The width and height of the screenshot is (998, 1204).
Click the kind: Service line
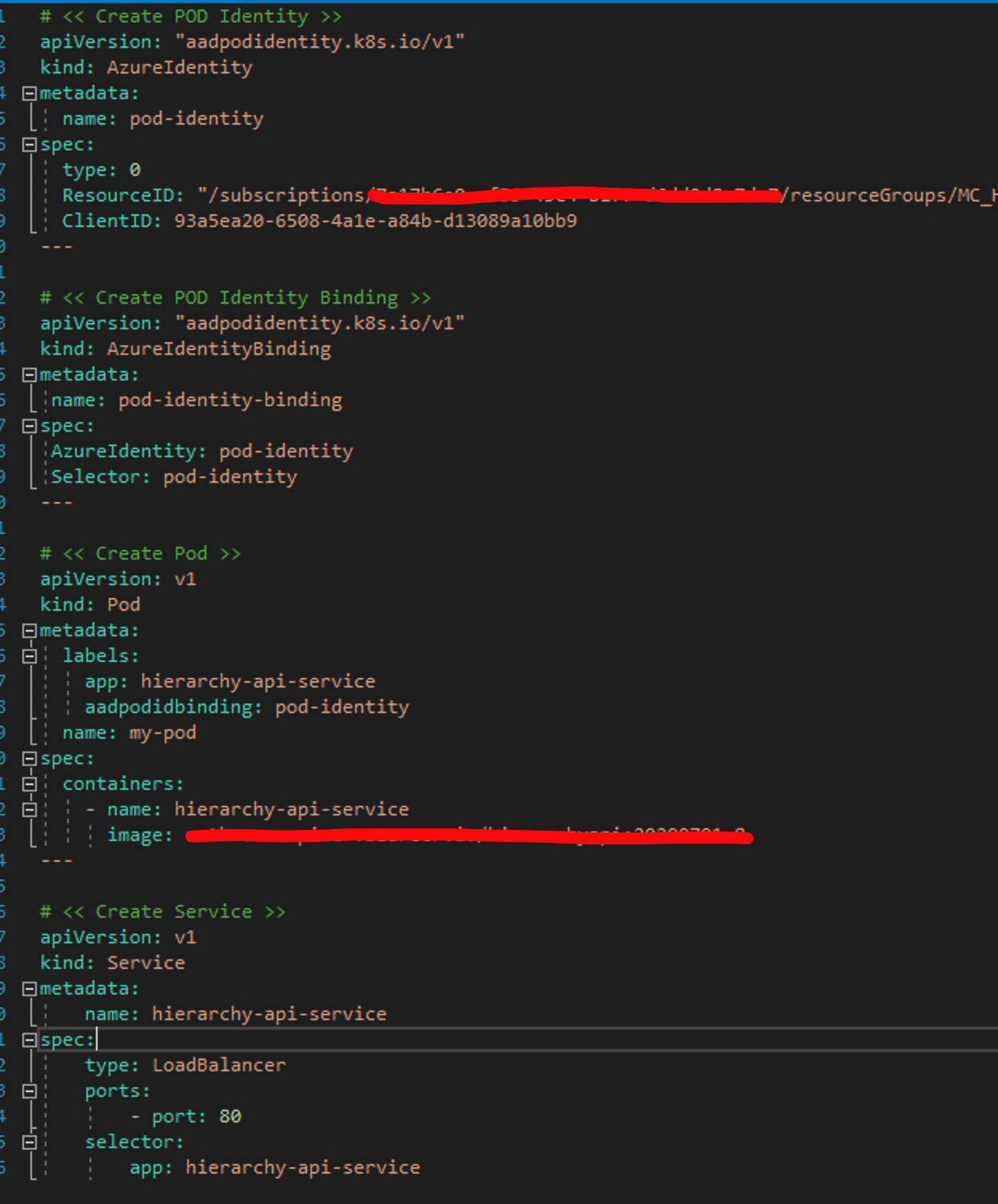pyautogui.click(x=113, y=962)
